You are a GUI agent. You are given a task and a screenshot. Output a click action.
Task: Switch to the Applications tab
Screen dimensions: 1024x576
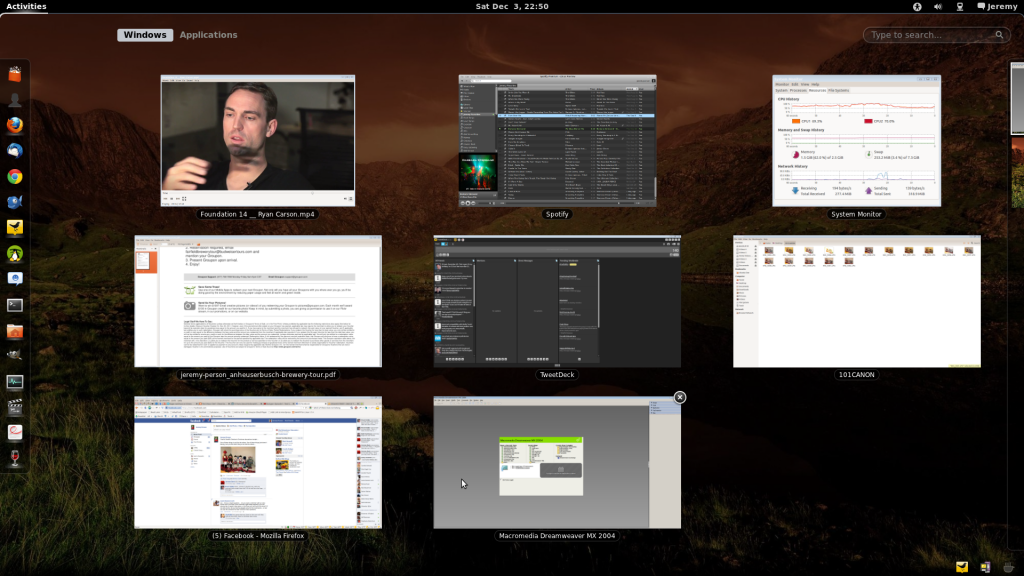[208, 35]
